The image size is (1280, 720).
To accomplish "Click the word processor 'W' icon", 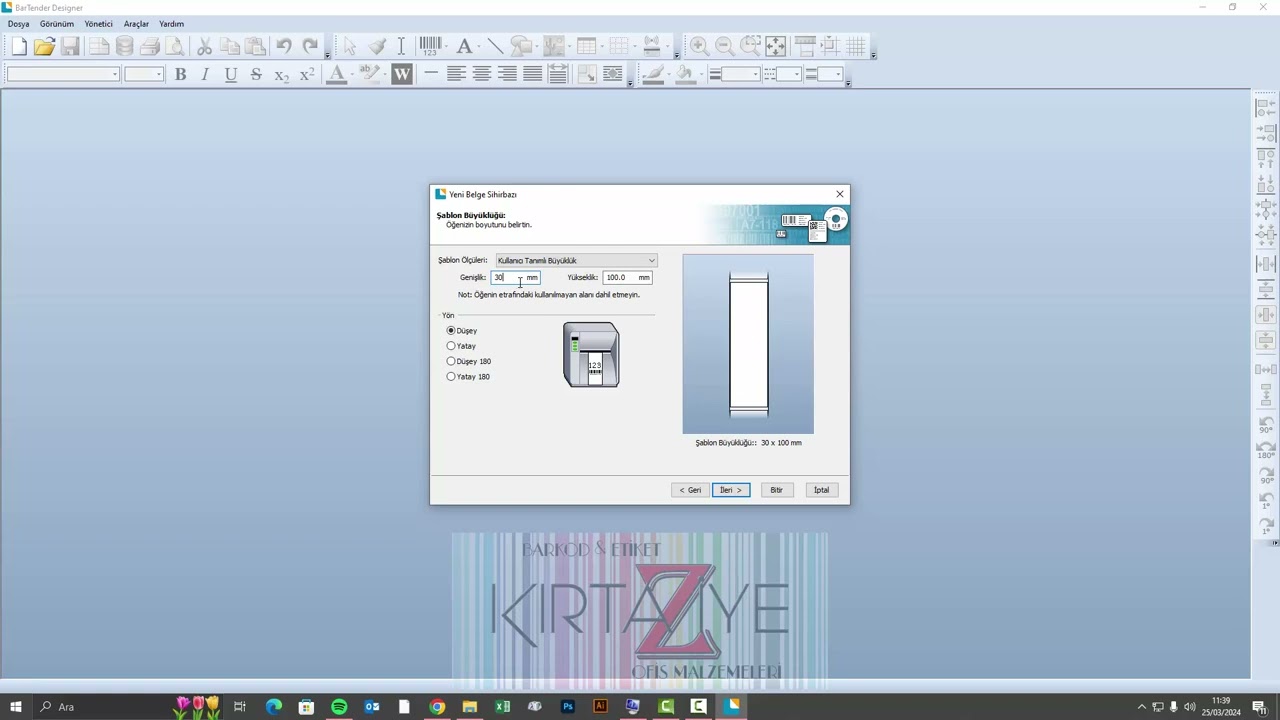I will pos(402,74).
